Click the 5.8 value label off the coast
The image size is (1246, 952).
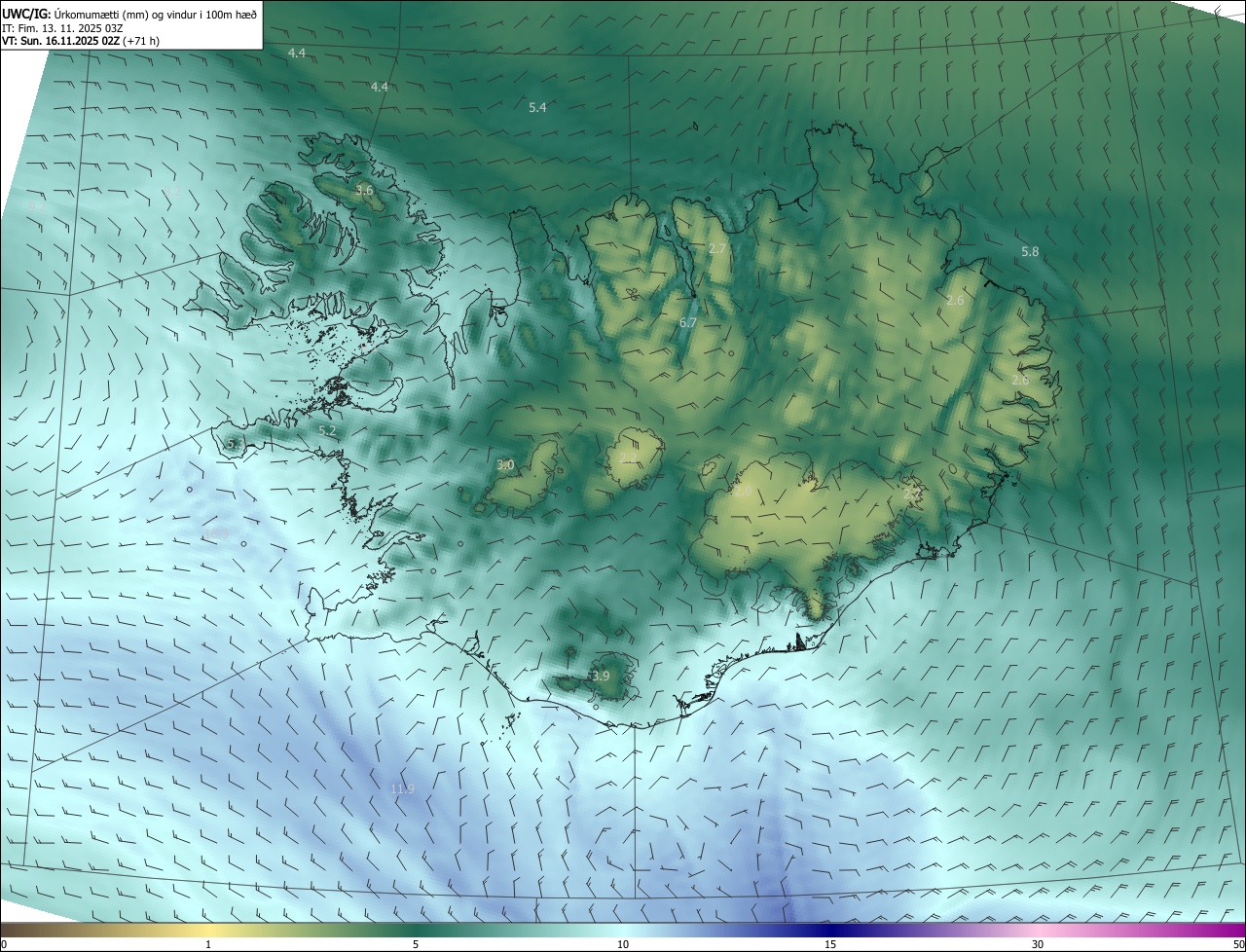tap(1030, 252)
